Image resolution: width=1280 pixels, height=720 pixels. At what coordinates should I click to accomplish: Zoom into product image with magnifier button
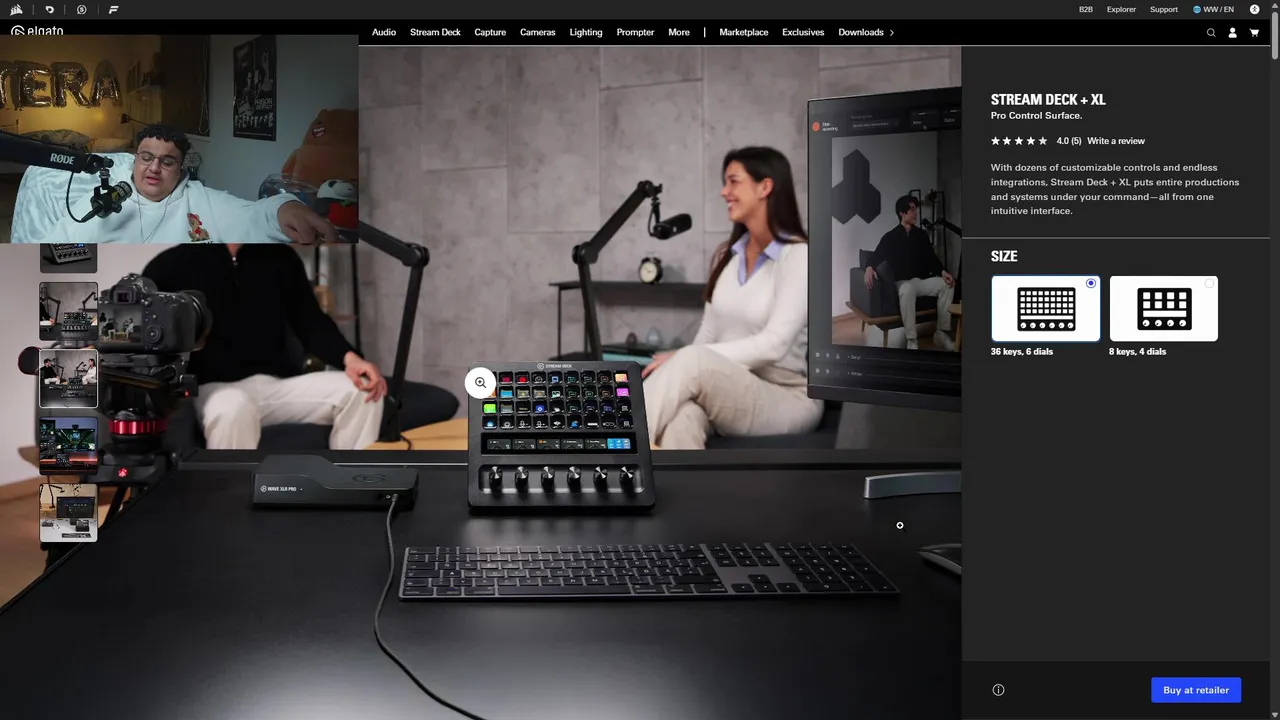pos(481,382)
